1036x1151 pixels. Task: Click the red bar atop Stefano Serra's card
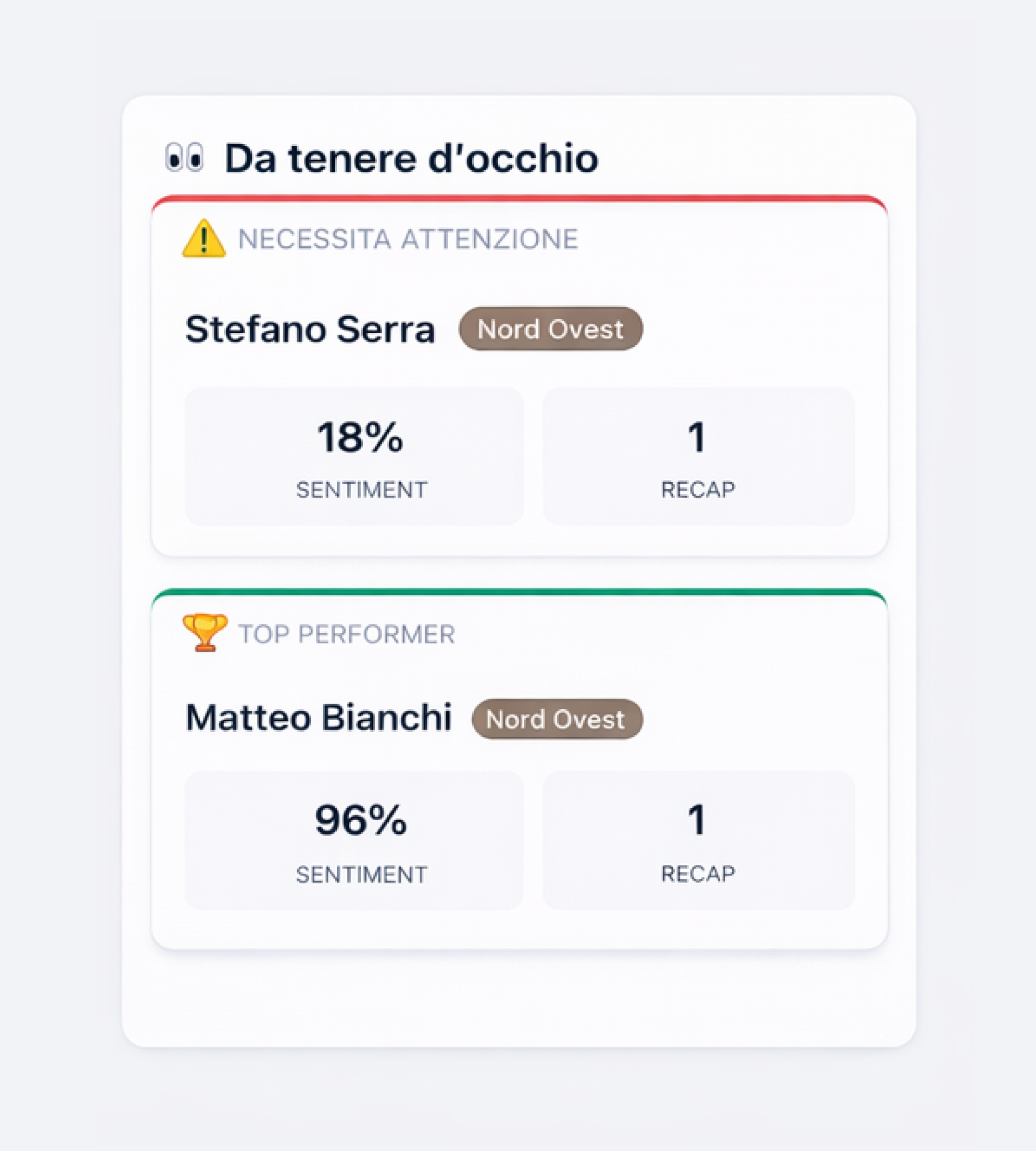tap(519, 199)
